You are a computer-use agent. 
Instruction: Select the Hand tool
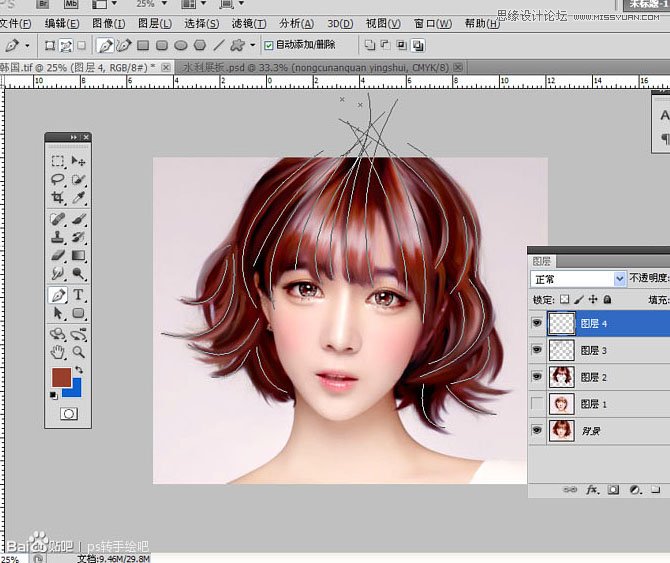(x=58, y=352)
